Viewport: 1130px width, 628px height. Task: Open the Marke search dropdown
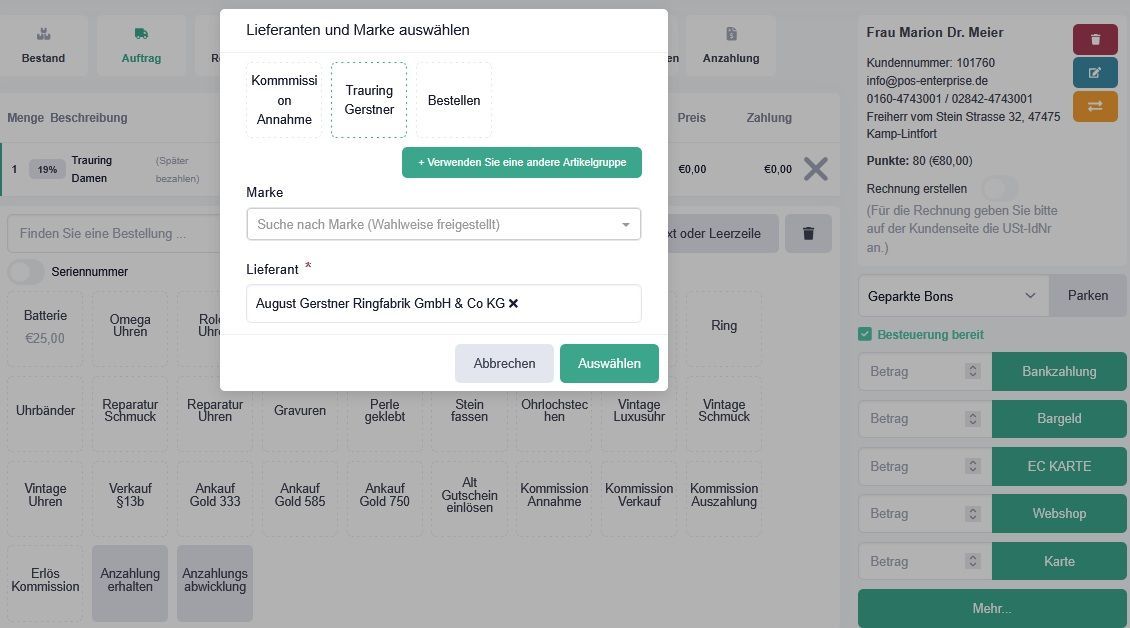point(443,224)
